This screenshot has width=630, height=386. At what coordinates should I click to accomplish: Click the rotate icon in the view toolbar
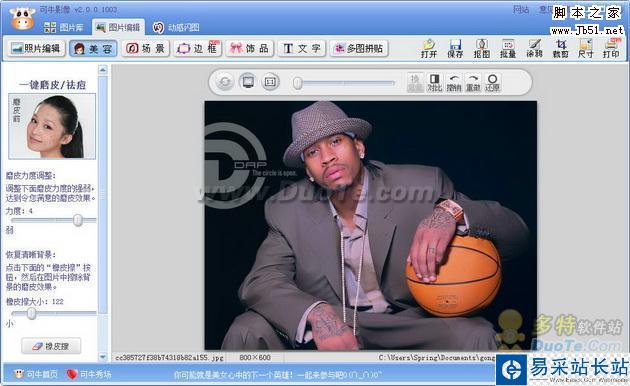(225, 82)
